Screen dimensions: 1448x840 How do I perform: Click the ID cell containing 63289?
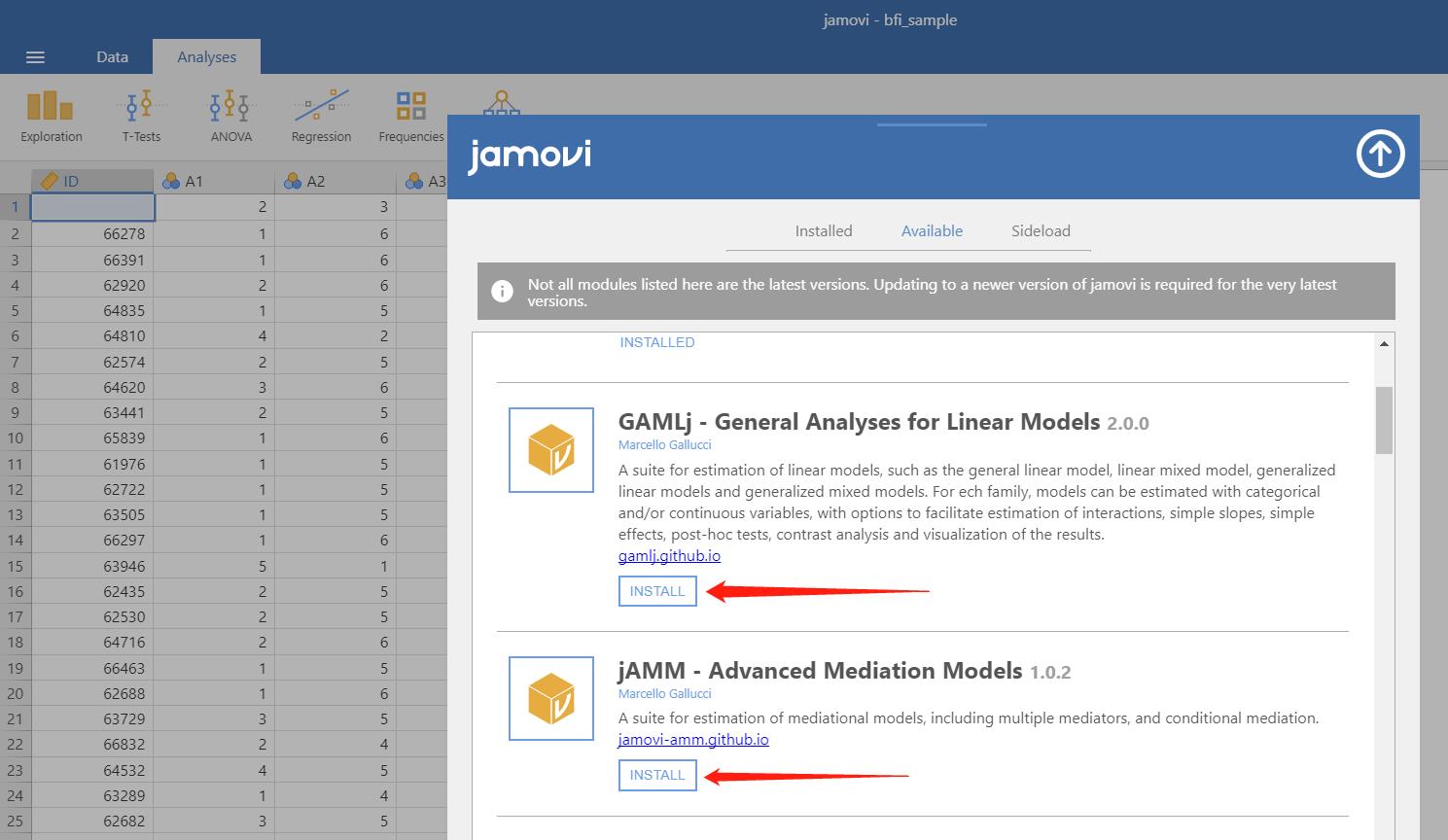(92, 795)
